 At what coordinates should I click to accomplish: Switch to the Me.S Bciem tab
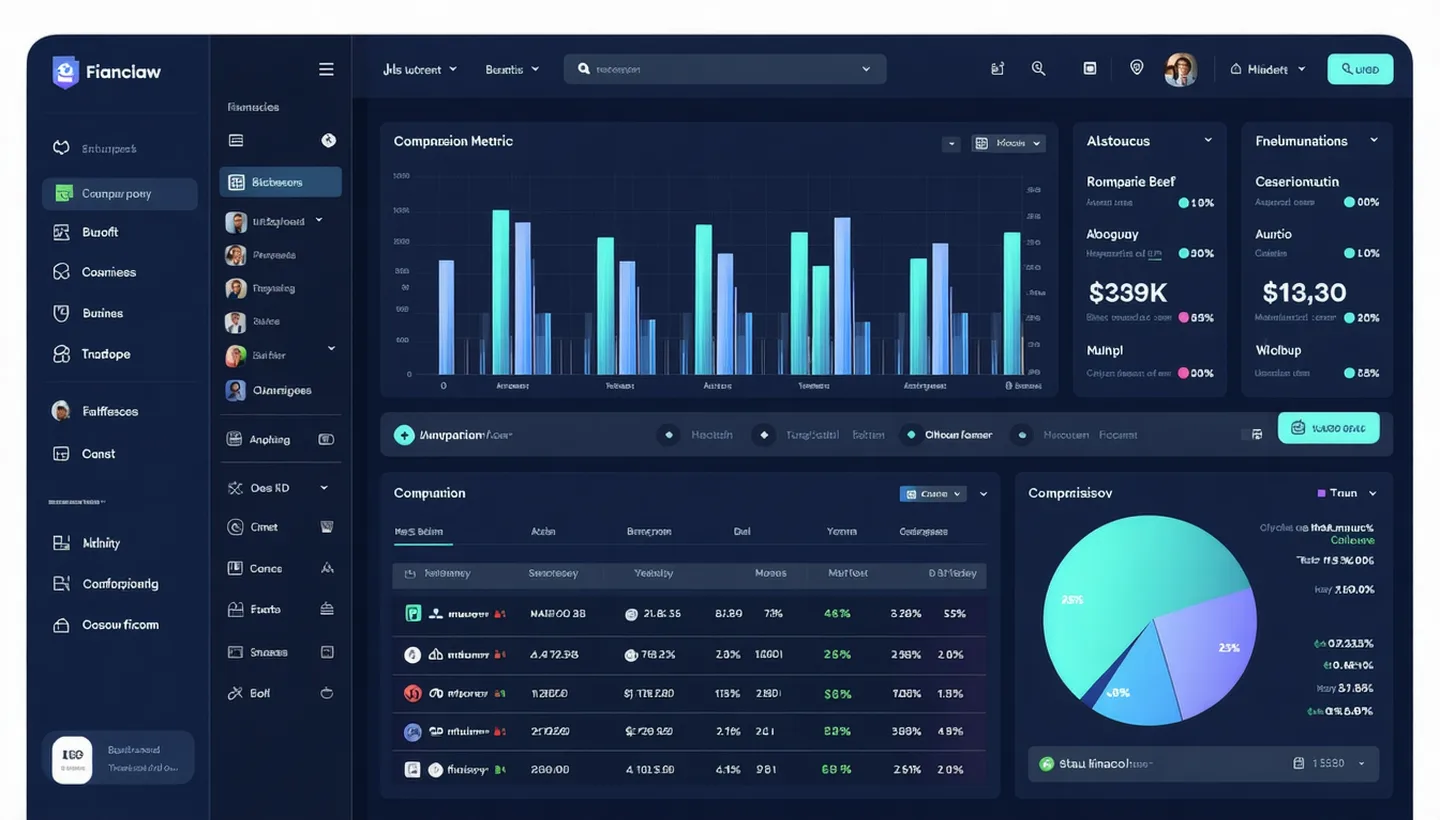tap(419, 532)
